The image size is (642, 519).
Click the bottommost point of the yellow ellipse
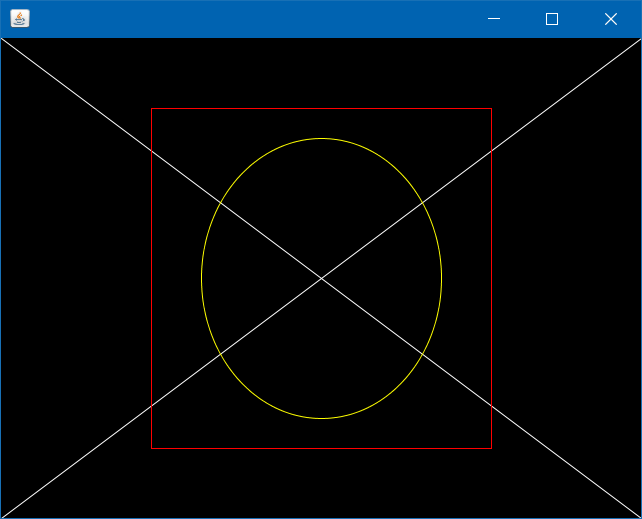321,418
